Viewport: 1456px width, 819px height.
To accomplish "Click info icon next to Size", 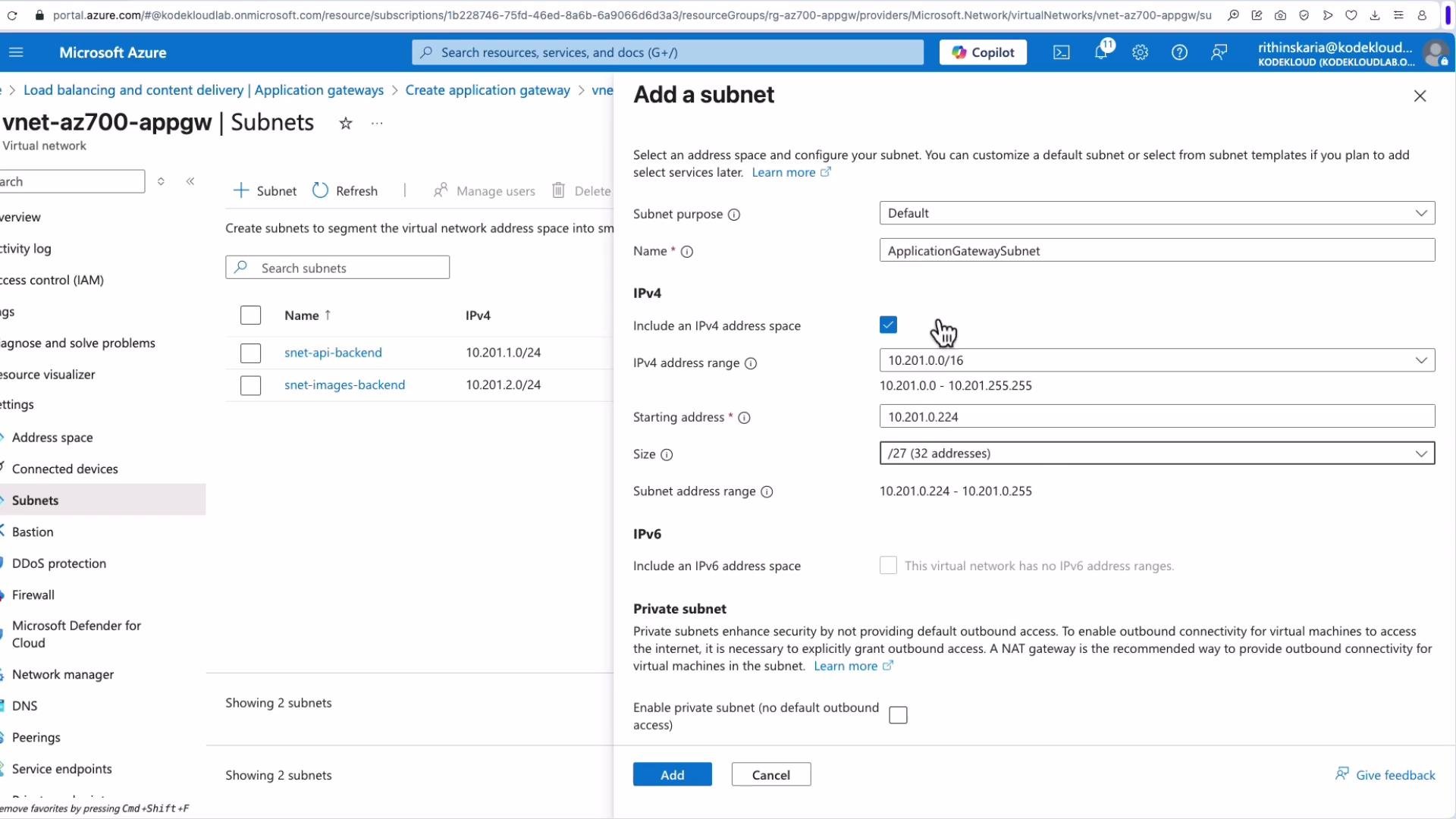I will tap(667, 455).
